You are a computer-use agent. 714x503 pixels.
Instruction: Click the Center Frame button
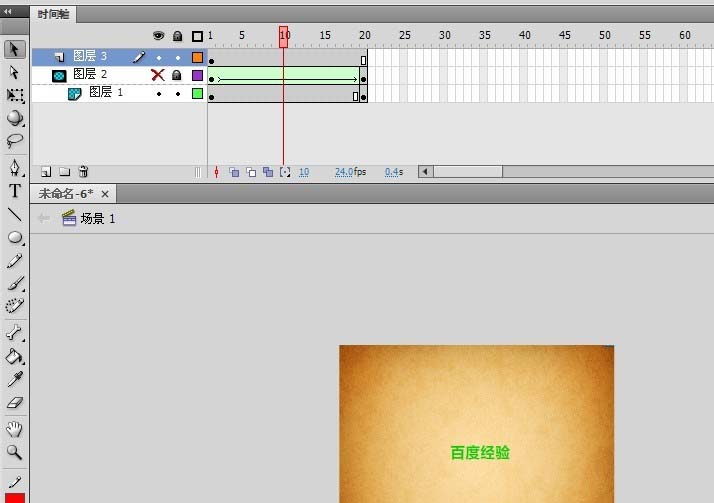[x=216, y=172]
